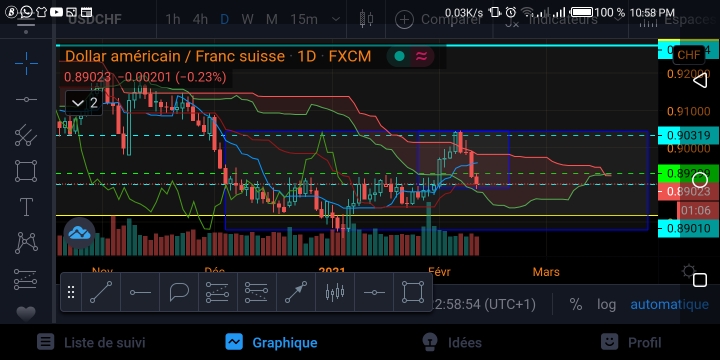Image resolution: width=720 pixels, height=360 pixels.
Task: Select the rectangle shape tool in left sidebar
Action: 26,171
